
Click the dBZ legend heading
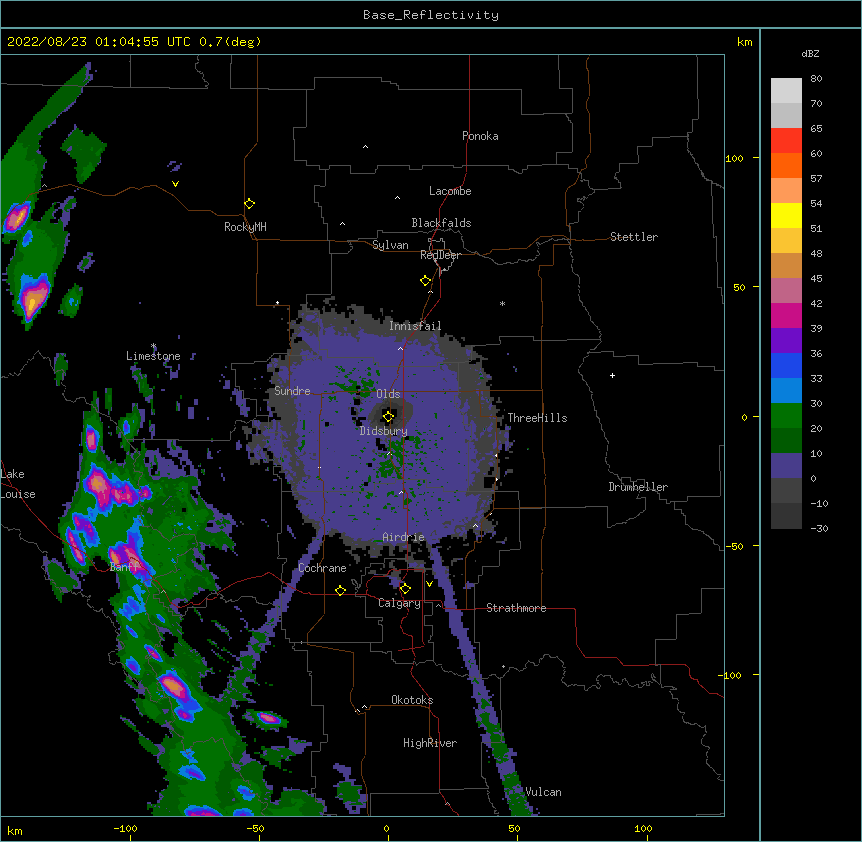(x=810, y=53)
